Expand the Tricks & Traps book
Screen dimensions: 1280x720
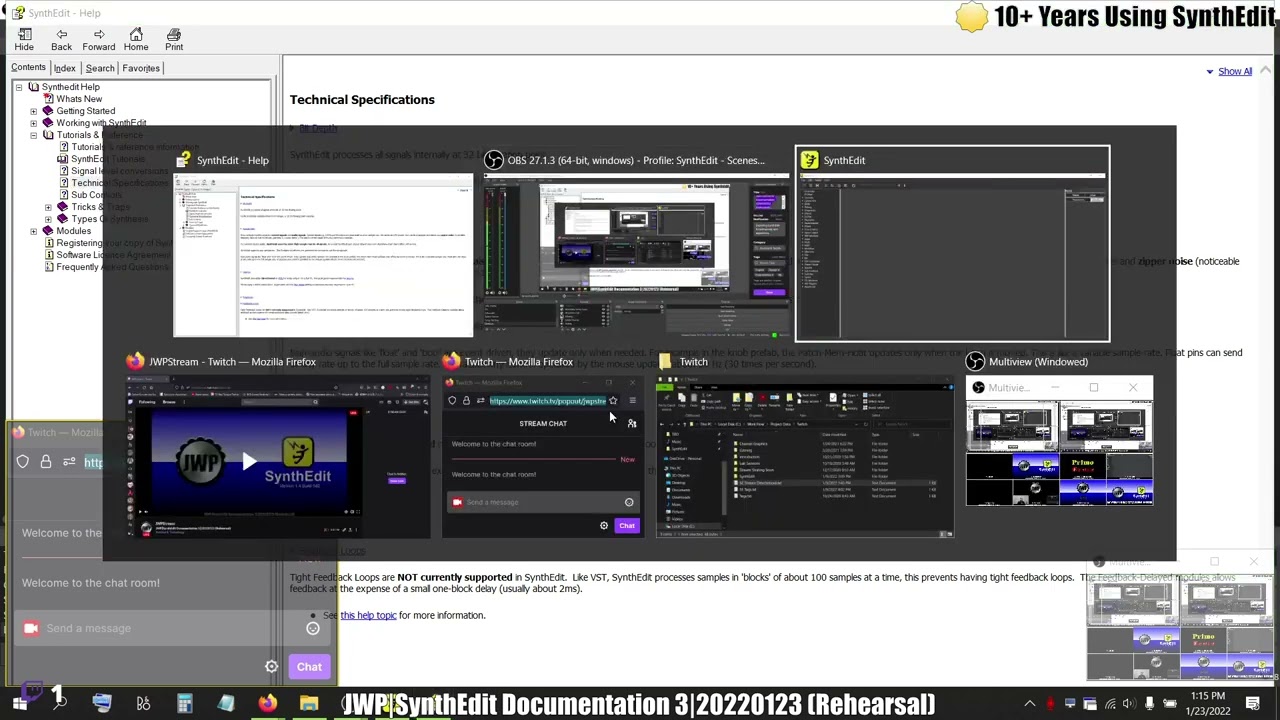tap(48, 207)
